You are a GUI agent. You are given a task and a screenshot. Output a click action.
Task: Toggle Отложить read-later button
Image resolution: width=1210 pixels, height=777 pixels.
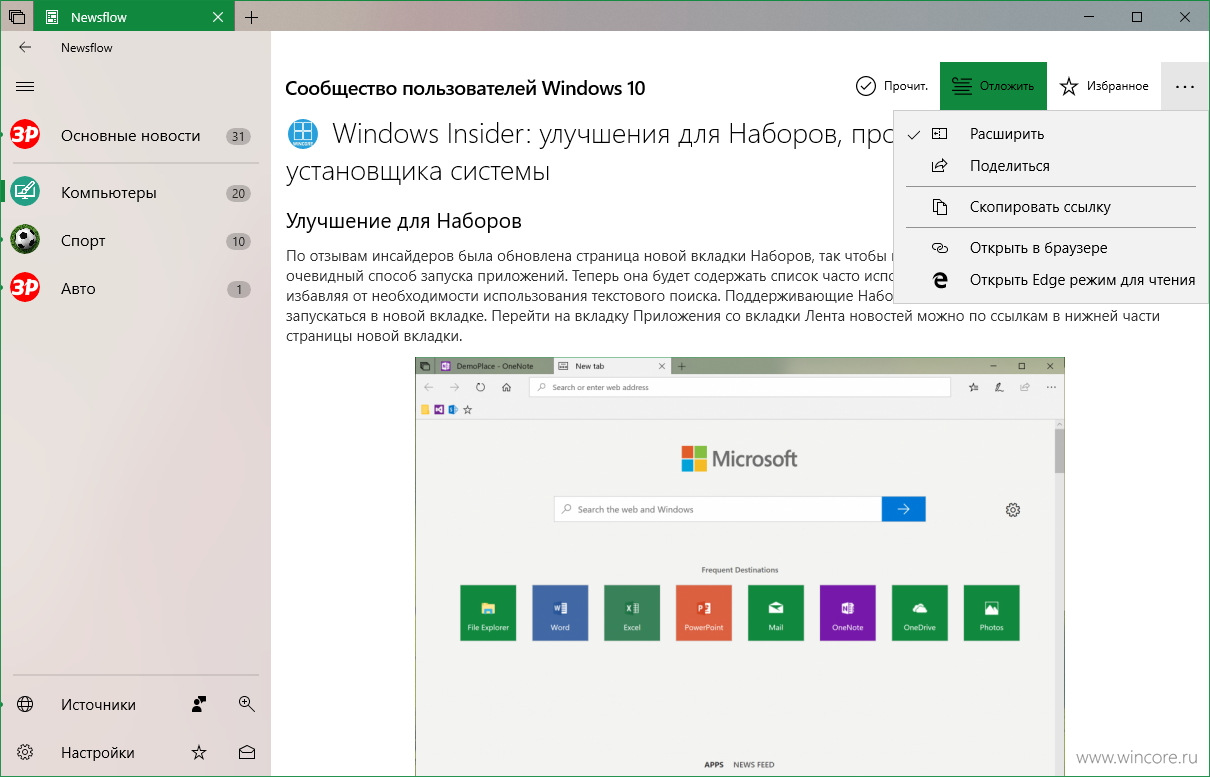(993, 86)
